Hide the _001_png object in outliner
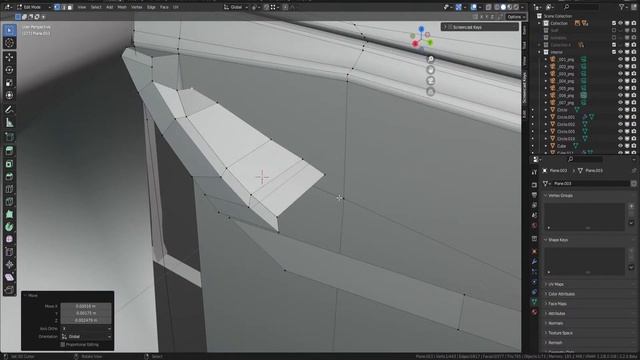The image size is (640, 360). pos(620,59)
